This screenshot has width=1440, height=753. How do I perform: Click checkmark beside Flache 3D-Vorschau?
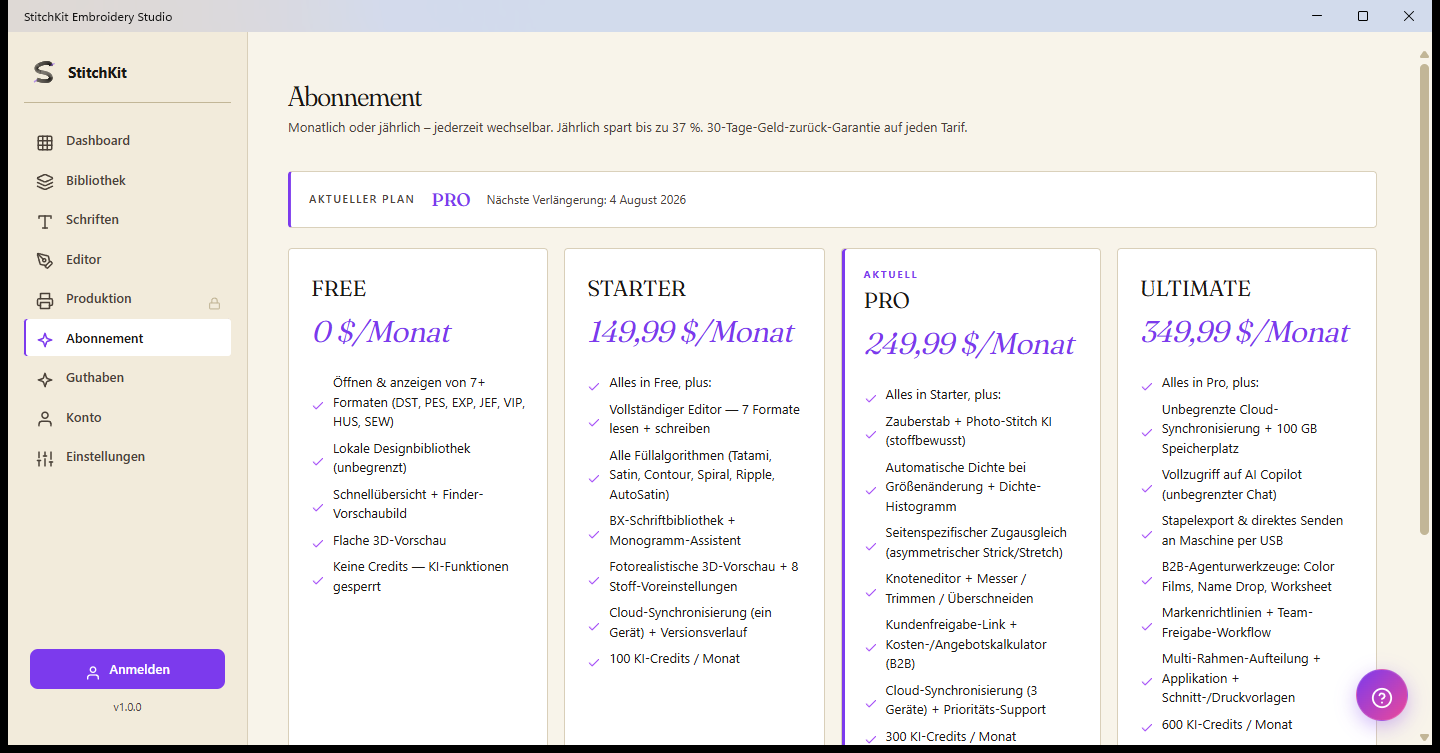[318, 543]
